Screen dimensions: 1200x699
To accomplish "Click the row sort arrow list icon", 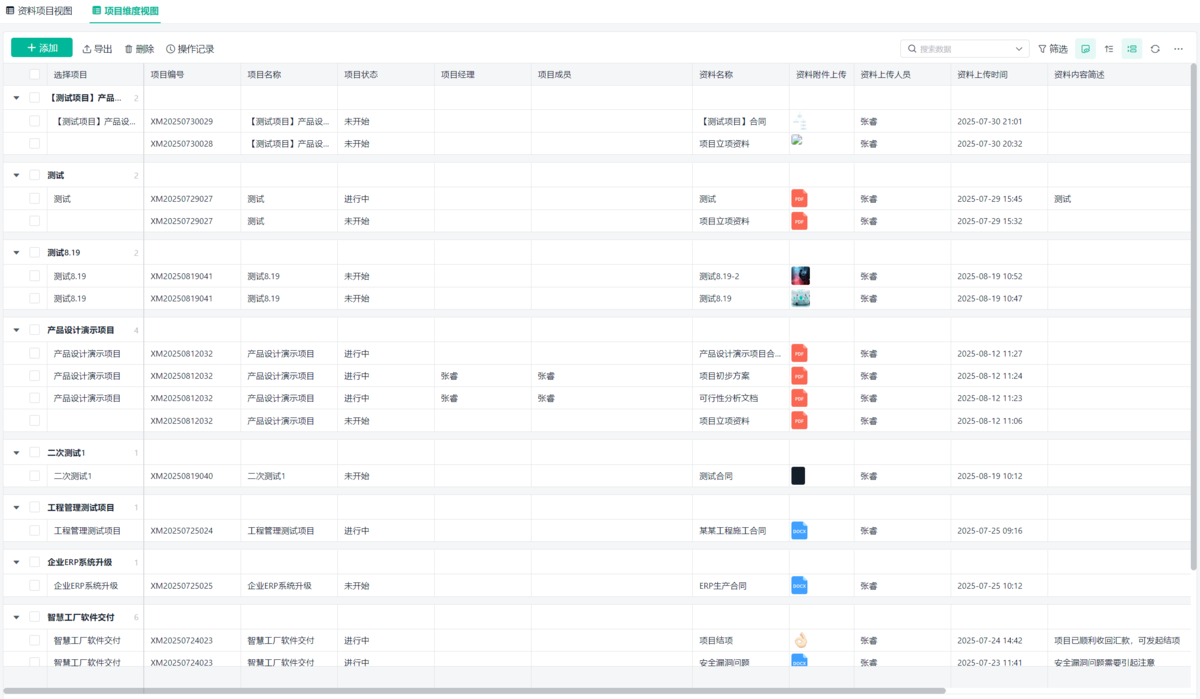I will pyautogui.click(x=1109, y=48).
